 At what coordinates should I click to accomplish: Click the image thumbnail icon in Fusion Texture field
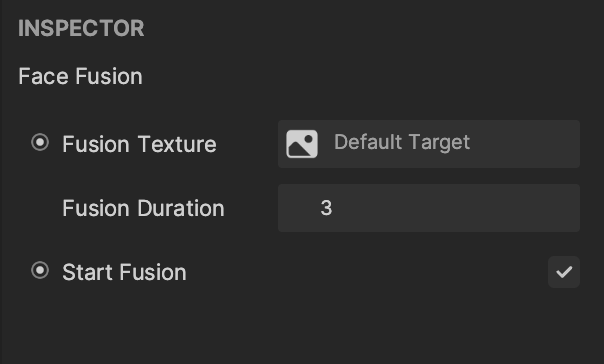pyautogui.click(x=302, y=144)
